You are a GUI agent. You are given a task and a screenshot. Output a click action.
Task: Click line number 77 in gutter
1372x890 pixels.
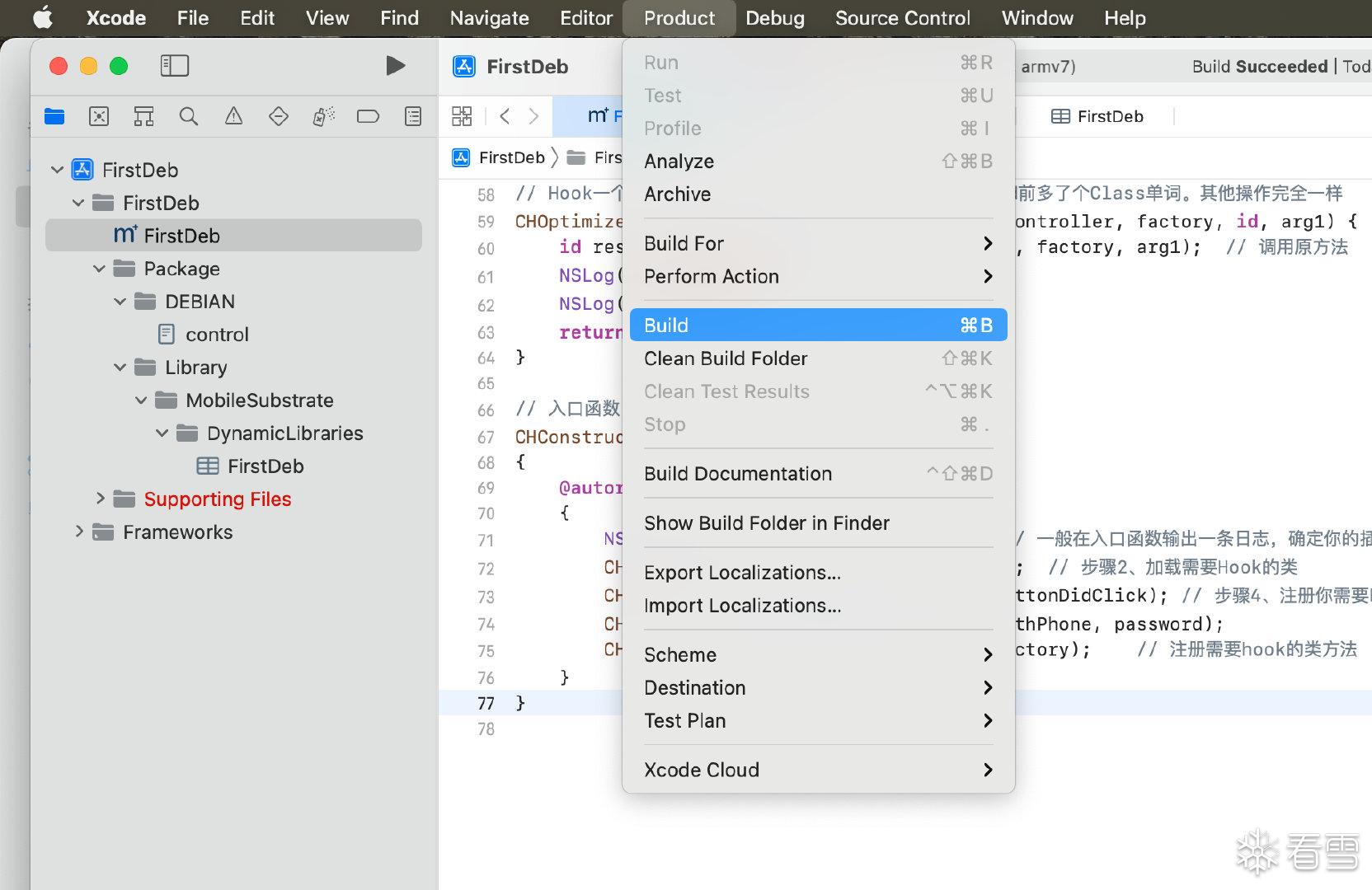(486, 703)
